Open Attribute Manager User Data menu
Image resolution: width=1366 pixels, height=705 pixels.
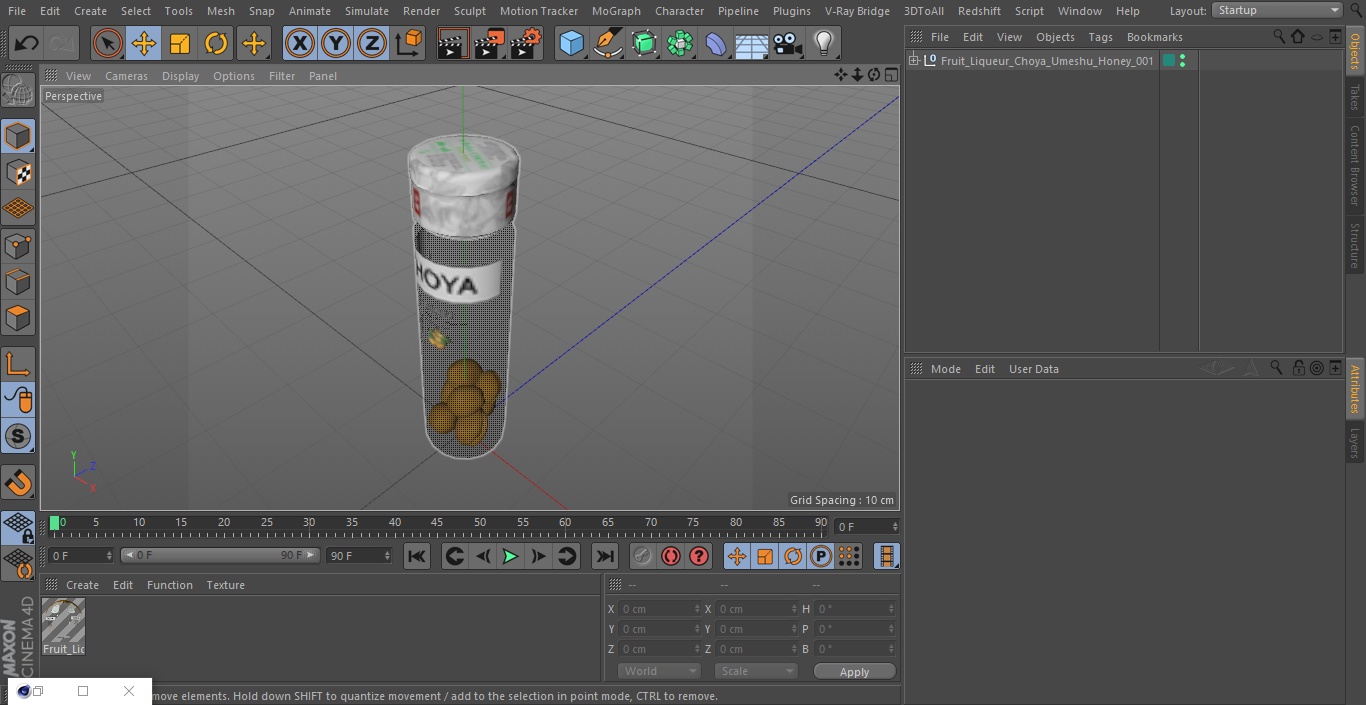click(1033, 369)
